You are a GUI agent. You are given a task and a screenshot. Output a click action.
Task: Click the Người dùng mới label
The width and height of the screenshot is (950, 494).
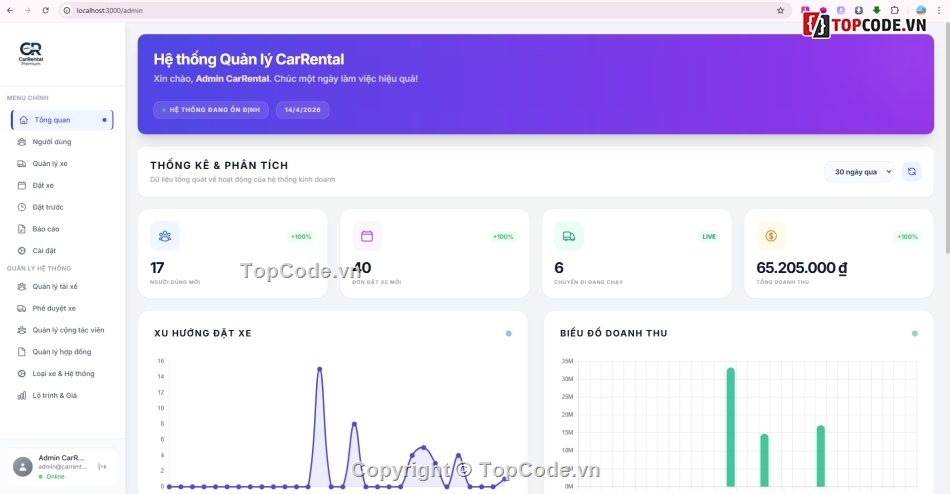pos(175,282)
